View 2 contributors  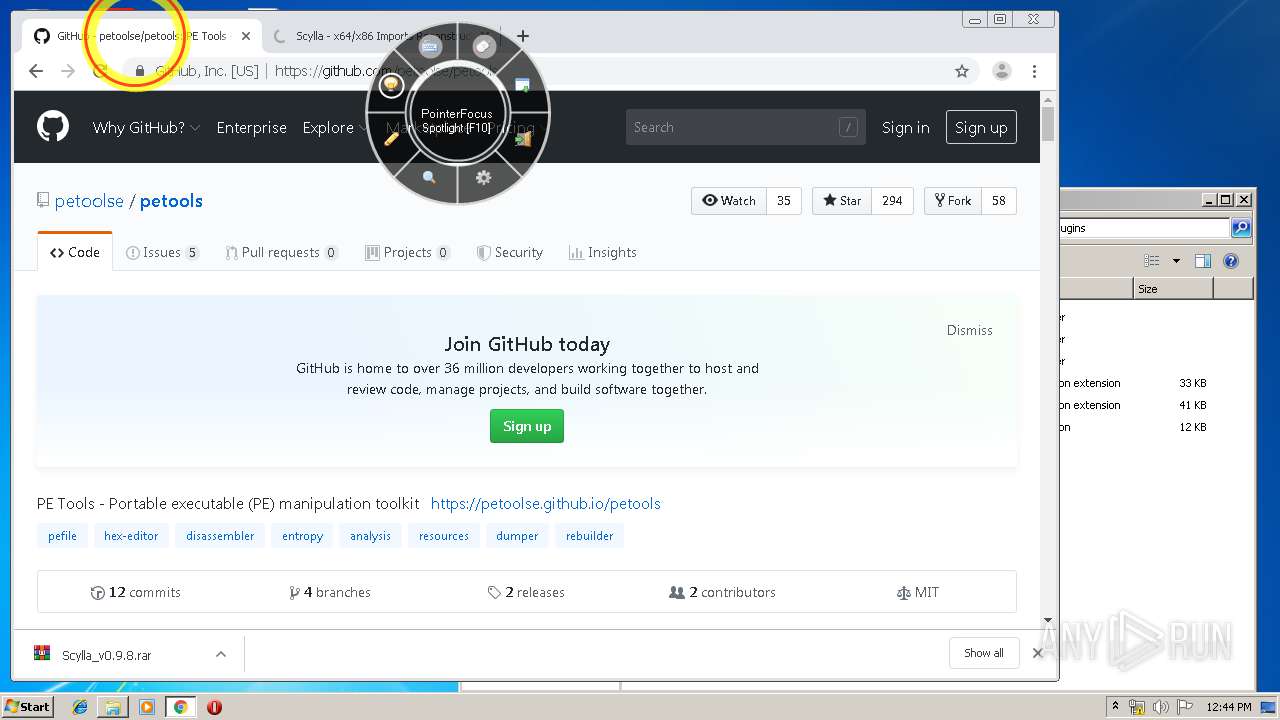point(722,592)
